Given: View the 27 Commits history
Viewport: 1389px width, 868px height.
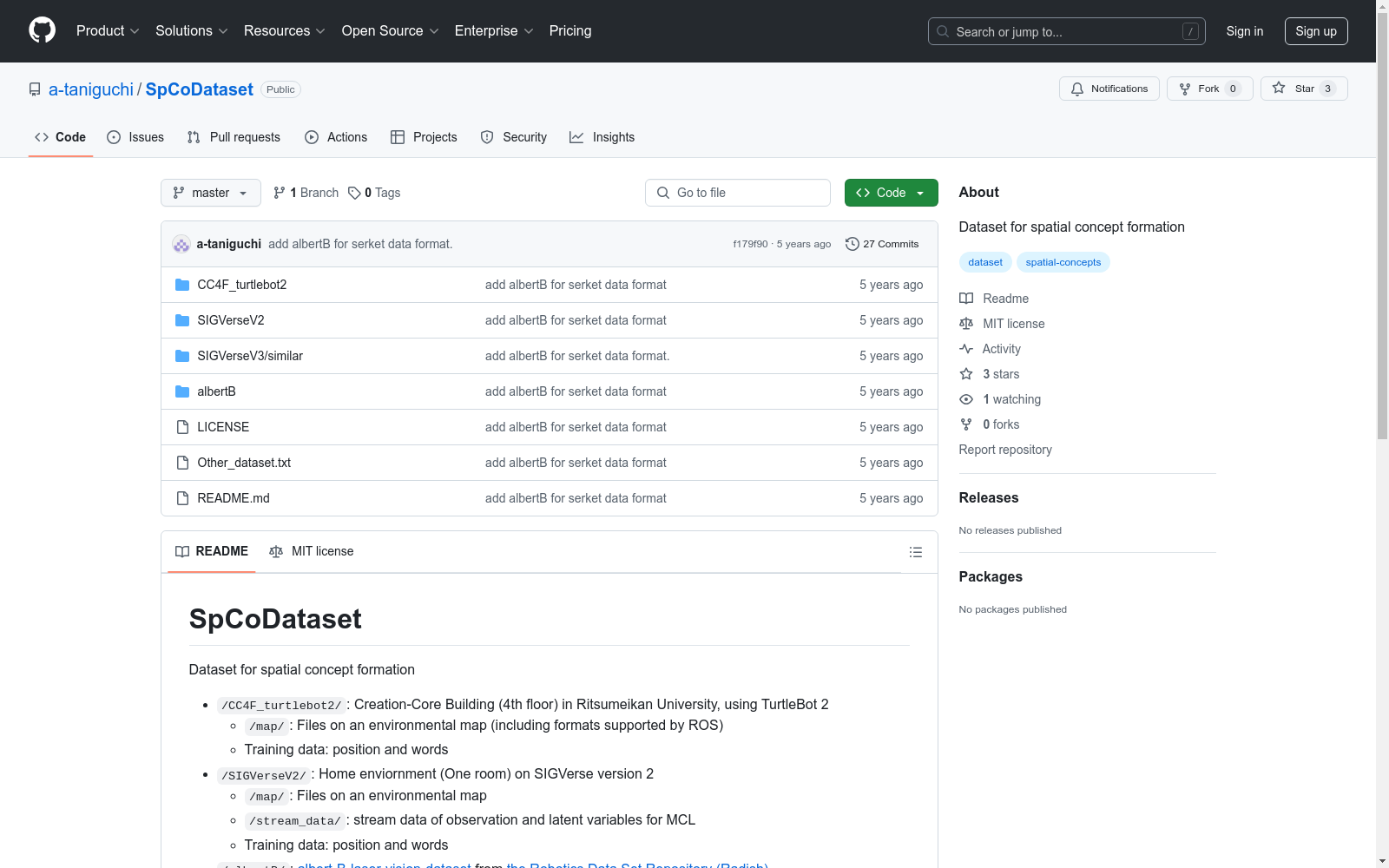Looking at the screenshot, I should 882,244.
